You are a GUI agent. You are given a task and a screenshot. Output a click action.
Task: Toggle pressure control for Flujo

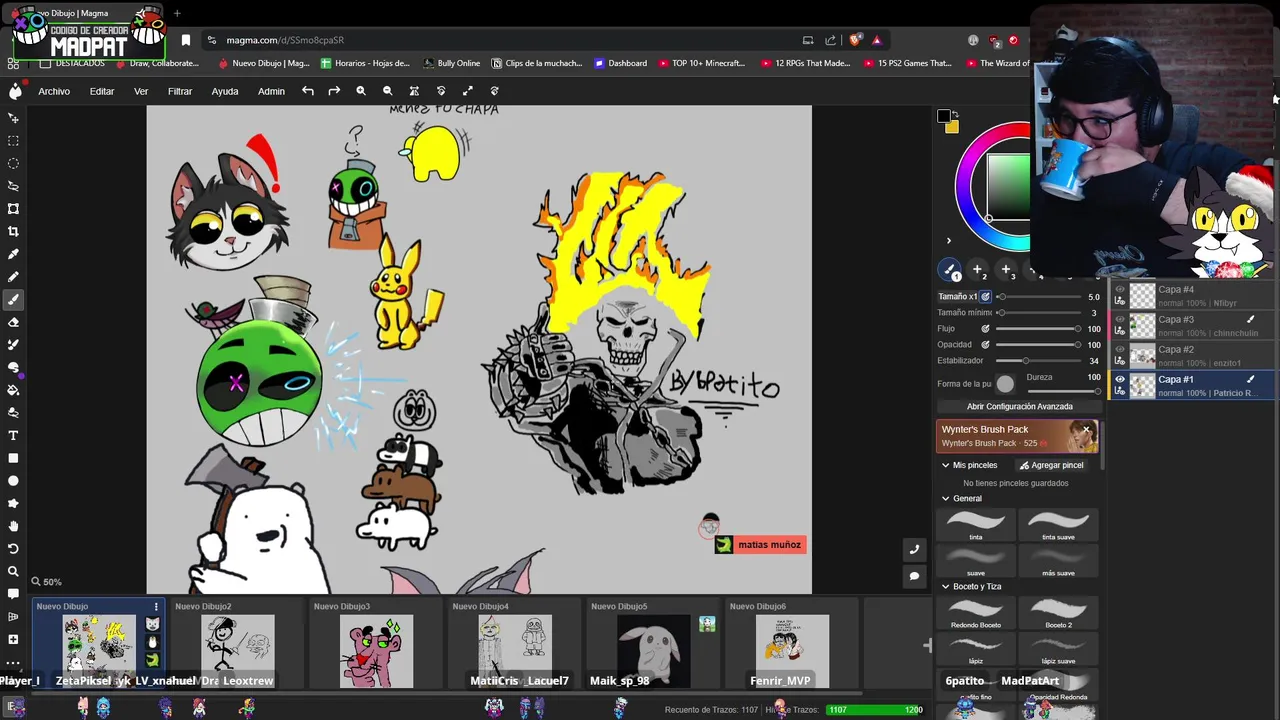click(x=985, y=328)
